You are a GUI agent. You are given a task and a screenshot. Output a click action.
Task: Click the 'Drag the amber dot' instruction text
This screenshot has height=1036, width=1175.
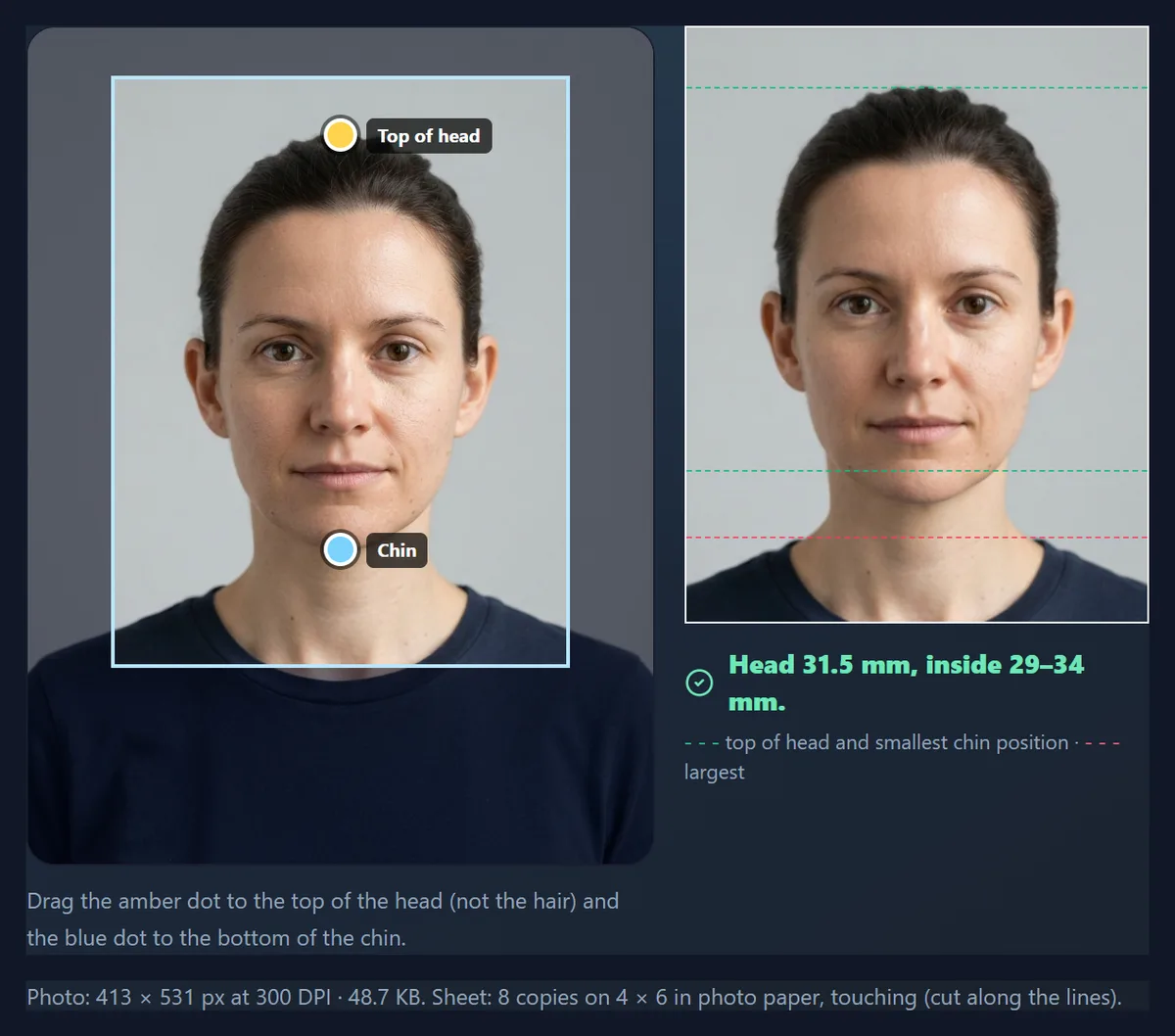coord(323,918)
